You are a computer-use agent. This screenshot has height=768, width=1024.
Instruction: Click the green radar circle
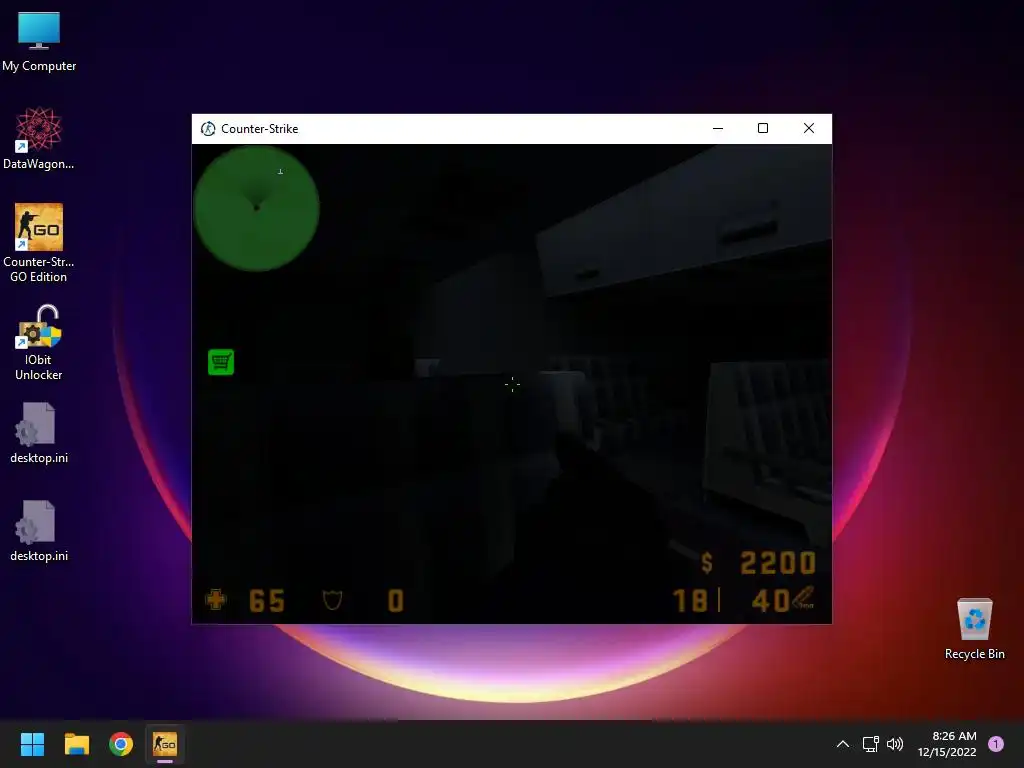click(x=257, y=208)
